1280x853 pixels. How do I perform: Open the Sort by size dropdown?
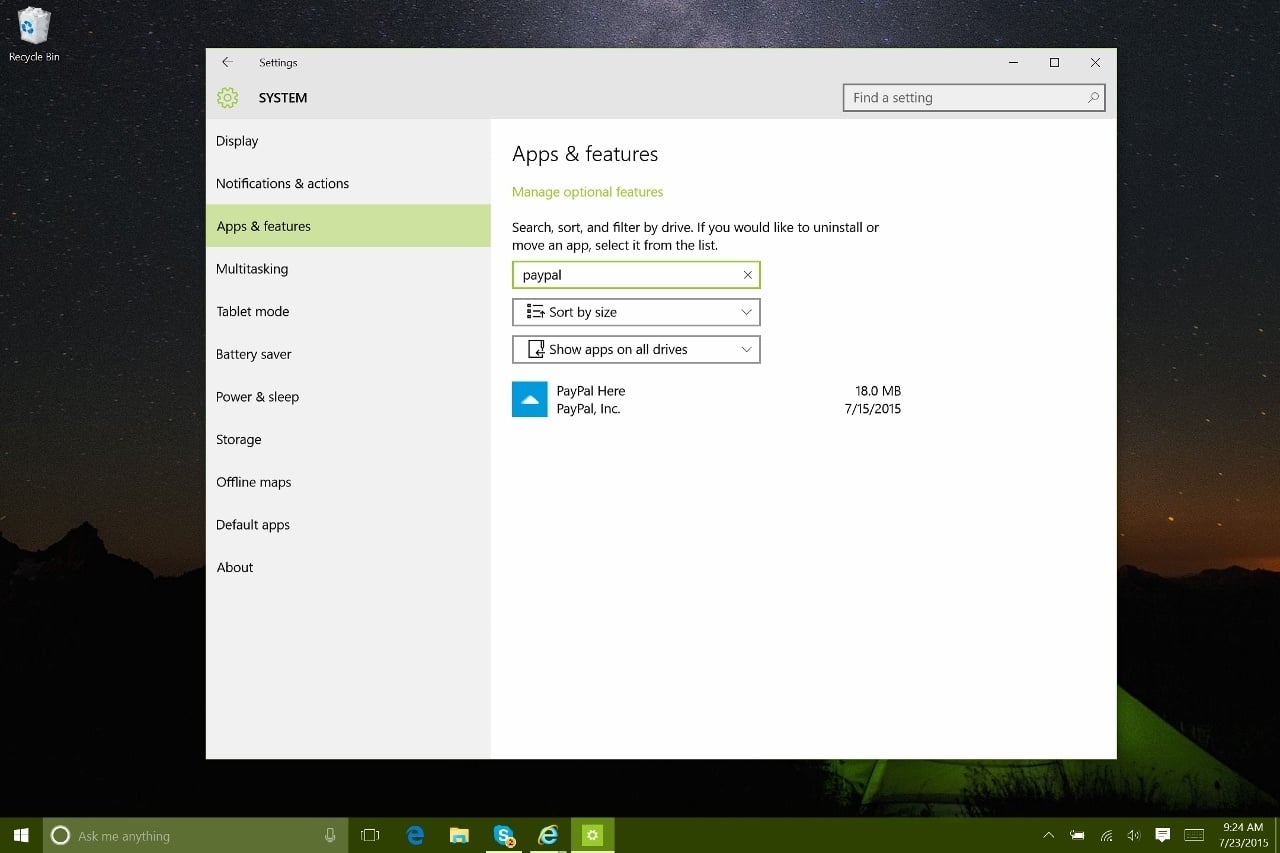(636, 312)
